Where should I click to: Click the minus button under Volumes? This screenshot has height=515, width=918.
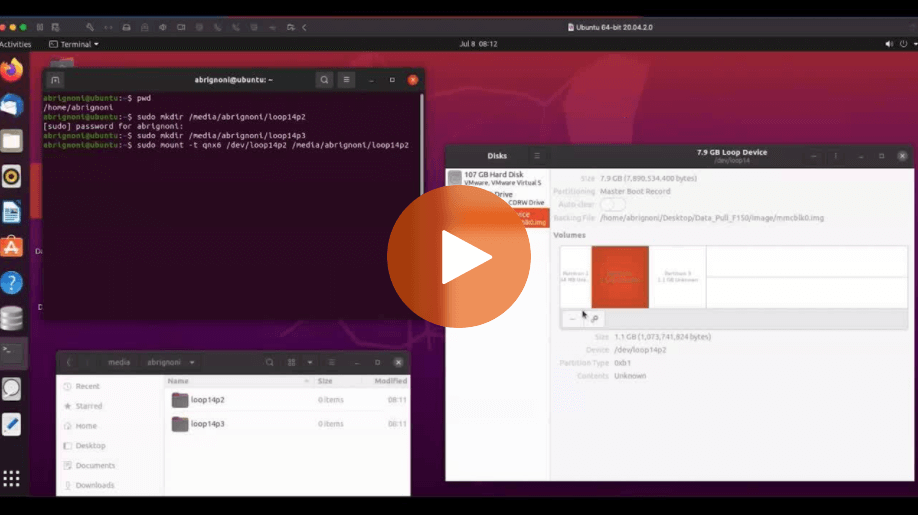tap(573, 318)
